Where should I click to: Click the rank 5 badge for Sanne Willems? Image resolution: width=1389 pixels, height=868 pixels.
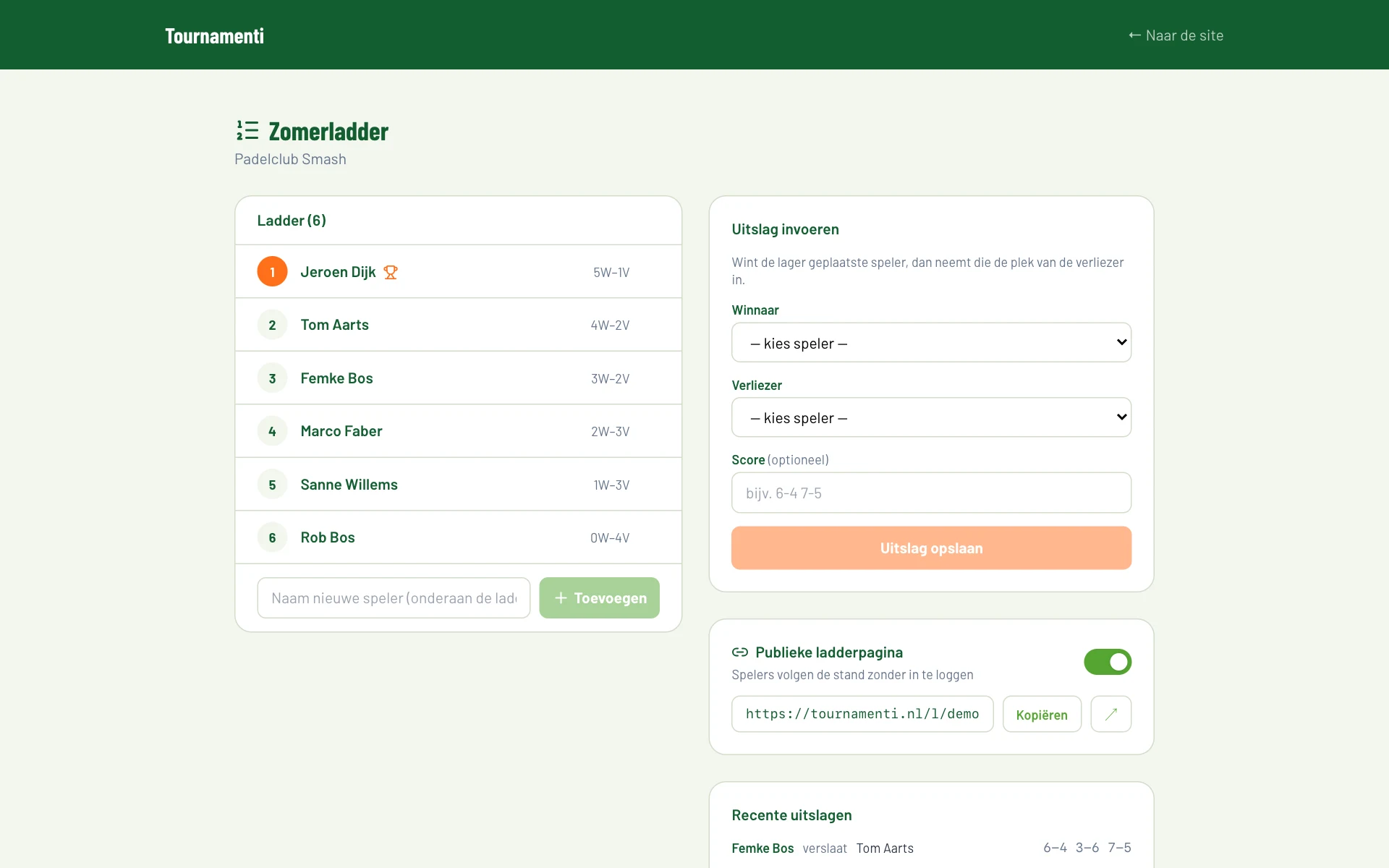click(x=272, y=485)
